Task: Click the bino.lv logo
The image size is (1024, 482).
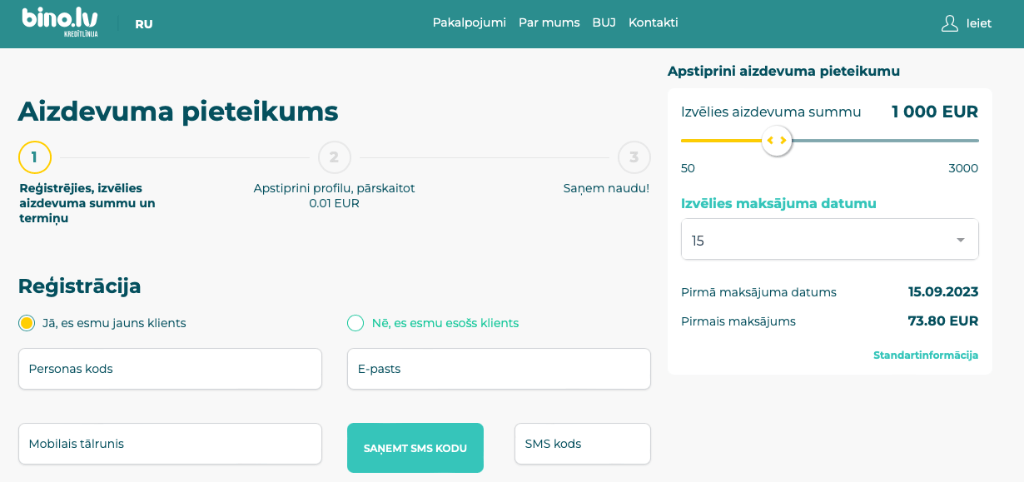Action: tap(60, 22)
